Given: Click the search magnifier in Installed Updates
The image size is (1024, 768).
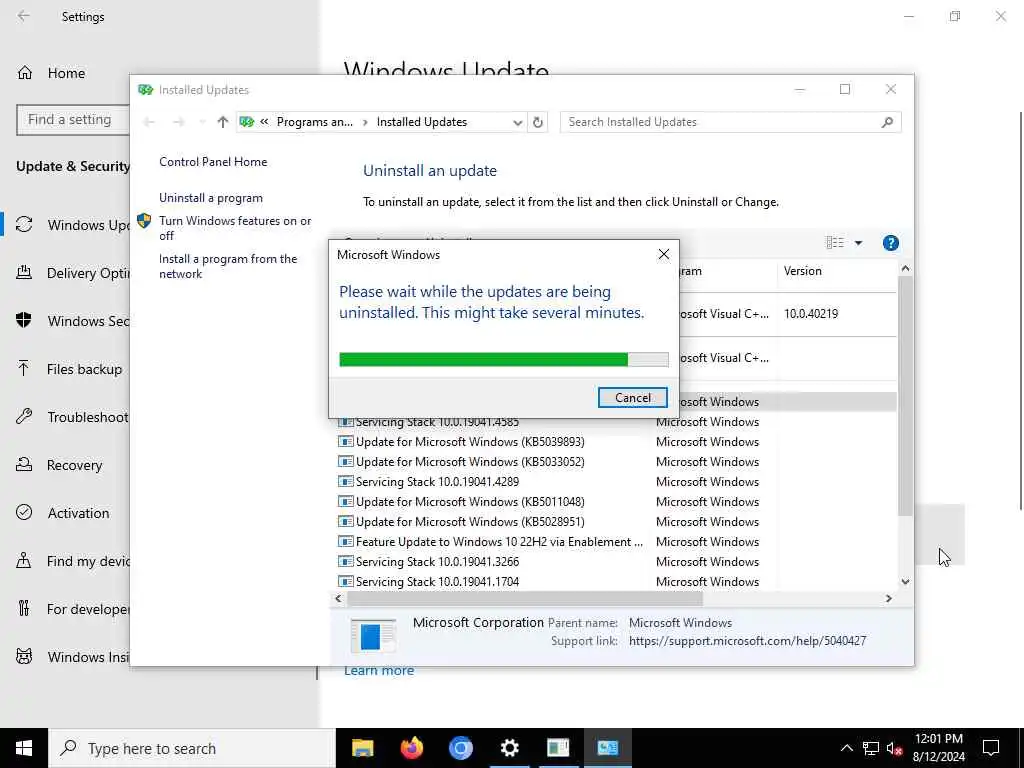Looking at the screenshot, I should [x=887, y=122].
